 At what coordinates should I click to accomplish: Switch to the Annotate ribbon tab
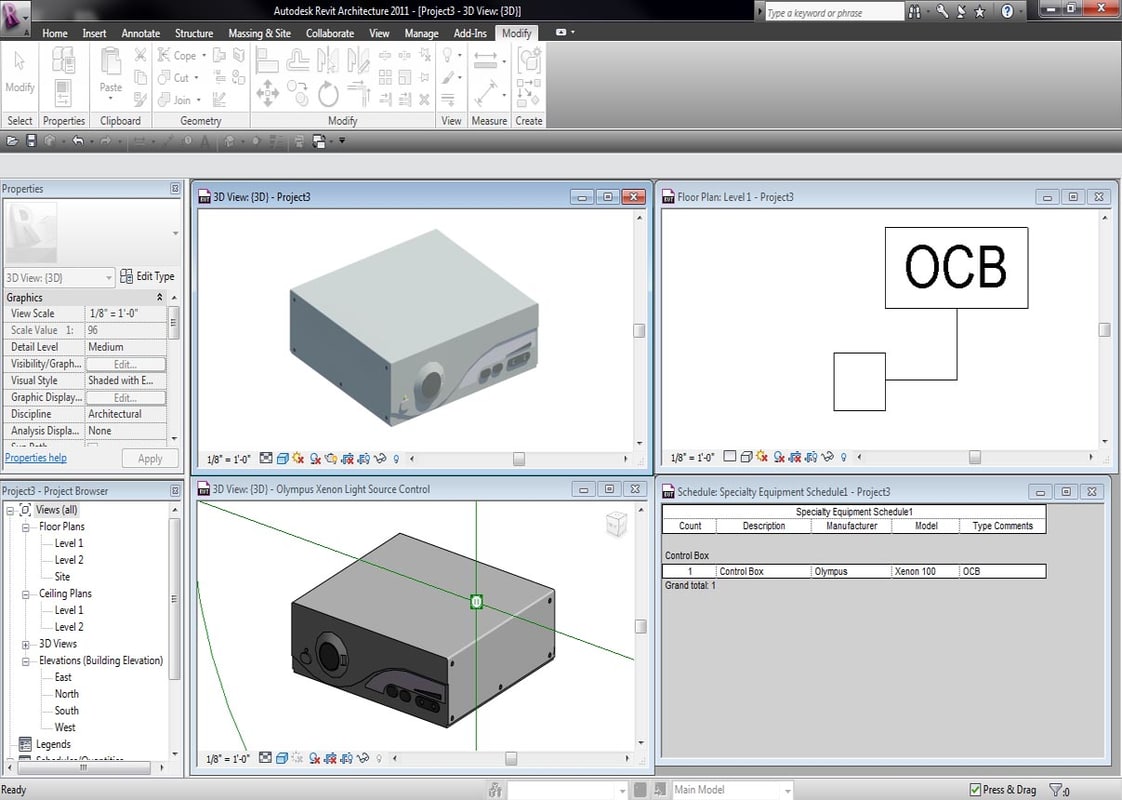(140, 33)
